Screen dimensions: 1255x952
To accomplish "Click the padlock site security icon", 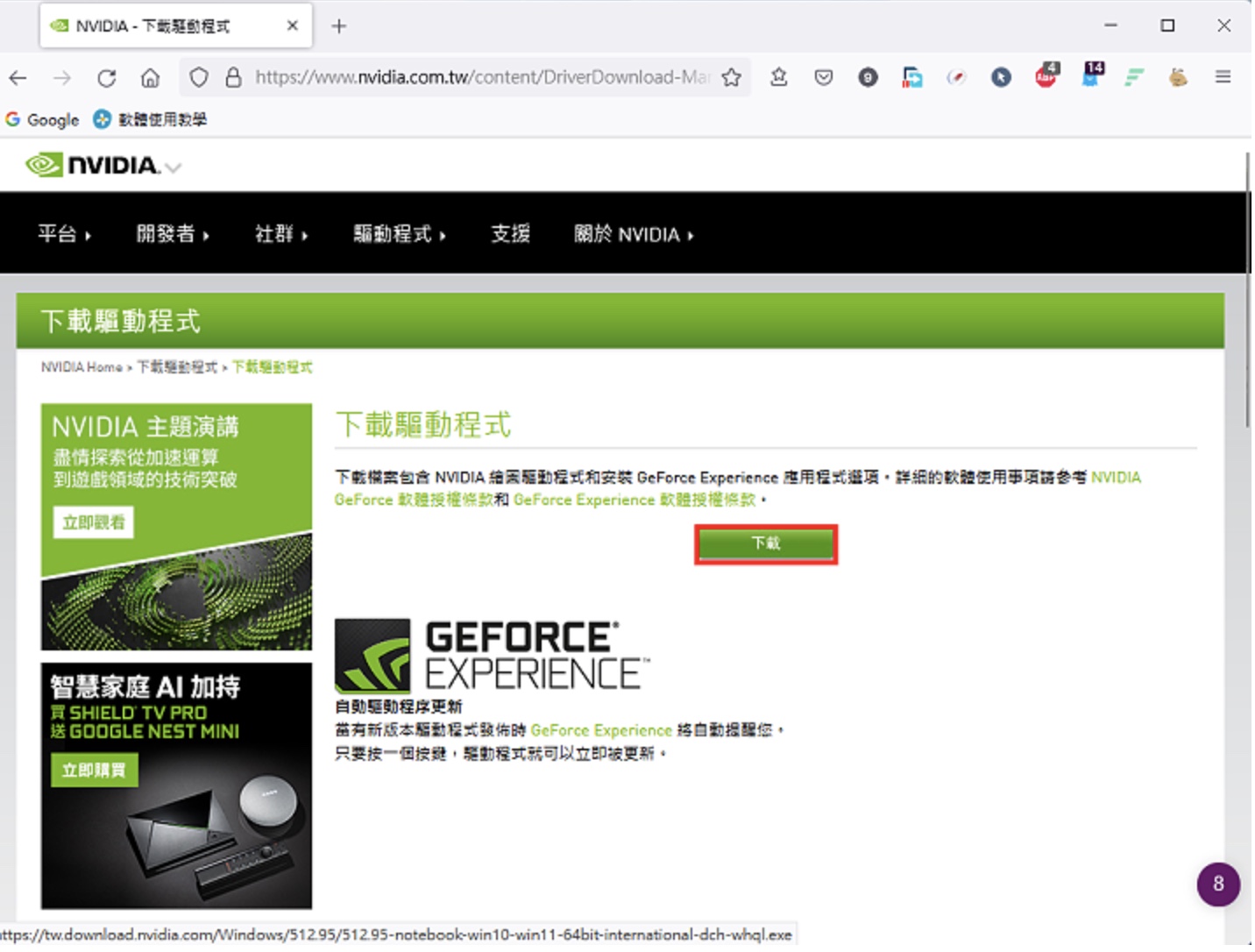I will [233, 77].
